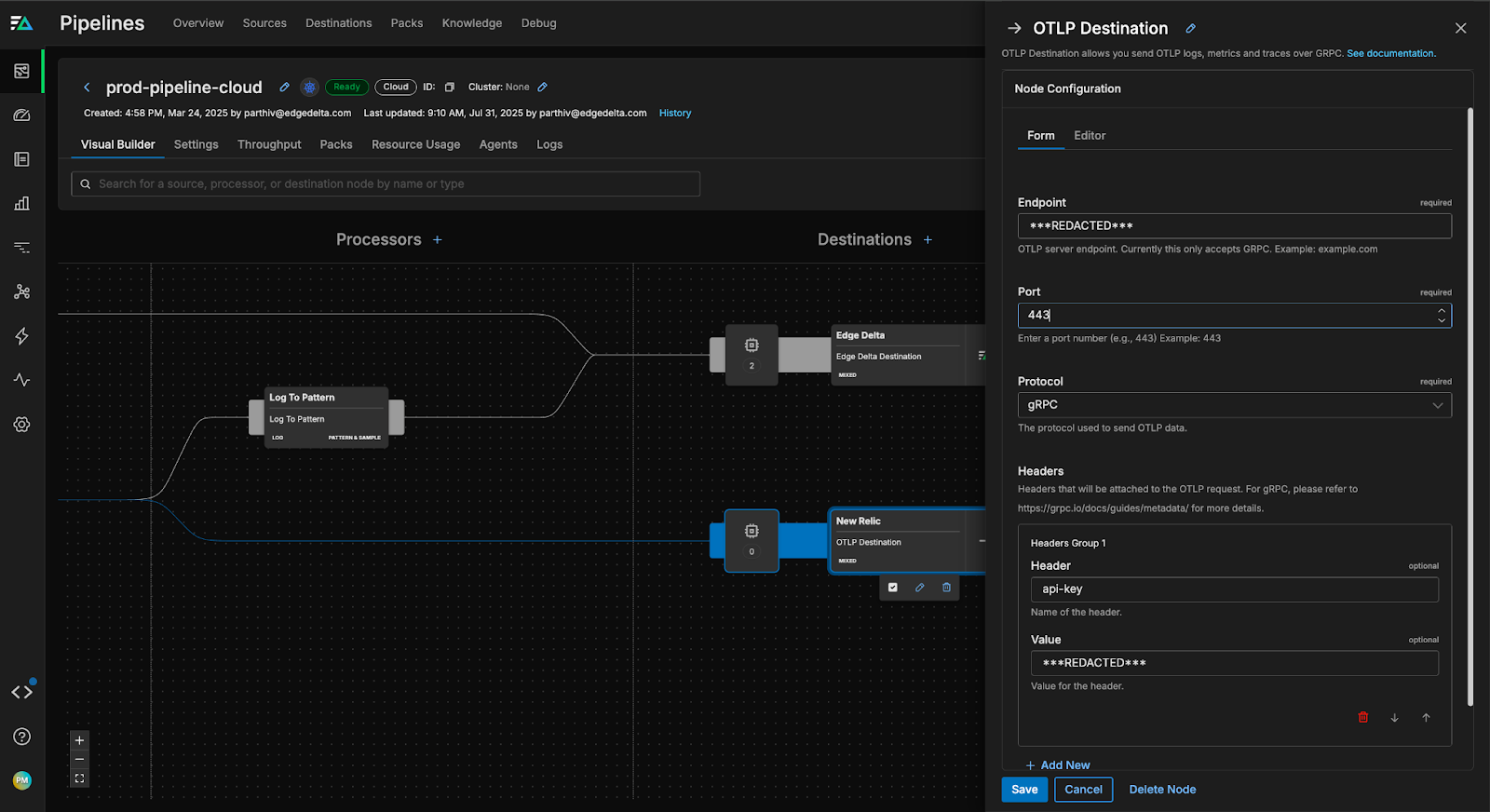Move header group down with the arrow icon

pyautogui.click(x=1394, y=717)
